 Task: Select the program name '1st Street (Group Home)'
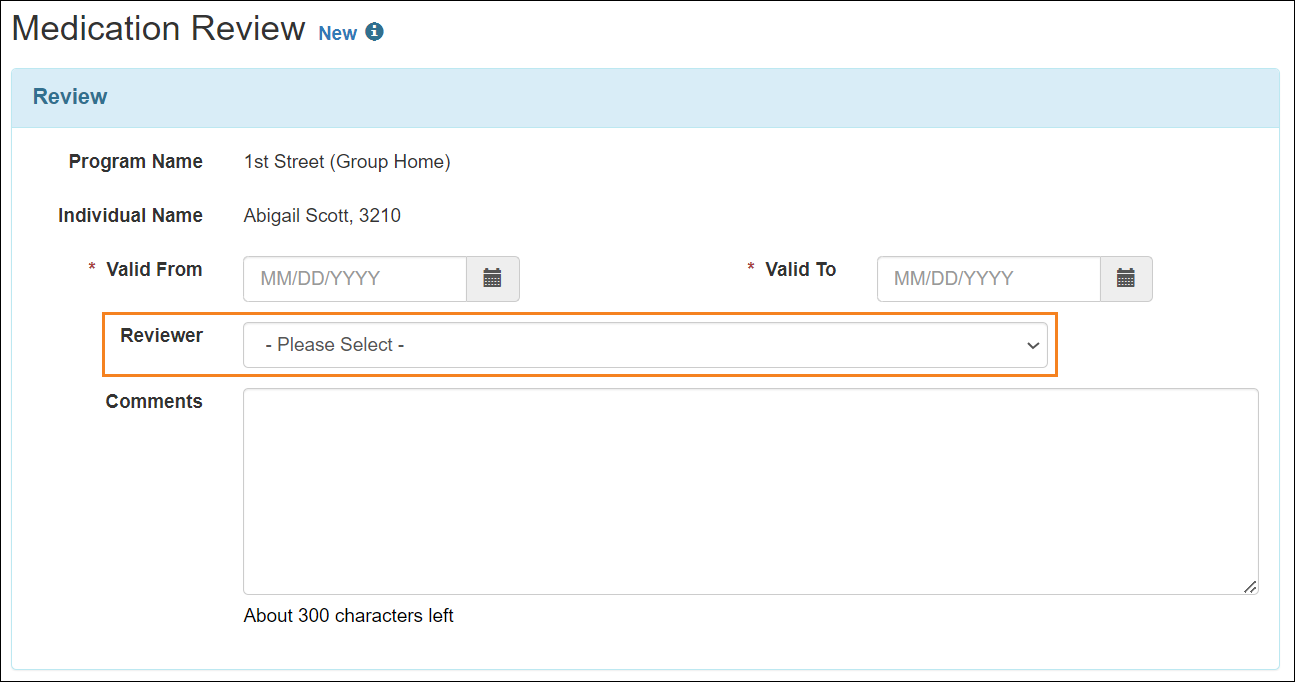pyautogui.click(x=347, y=162)
